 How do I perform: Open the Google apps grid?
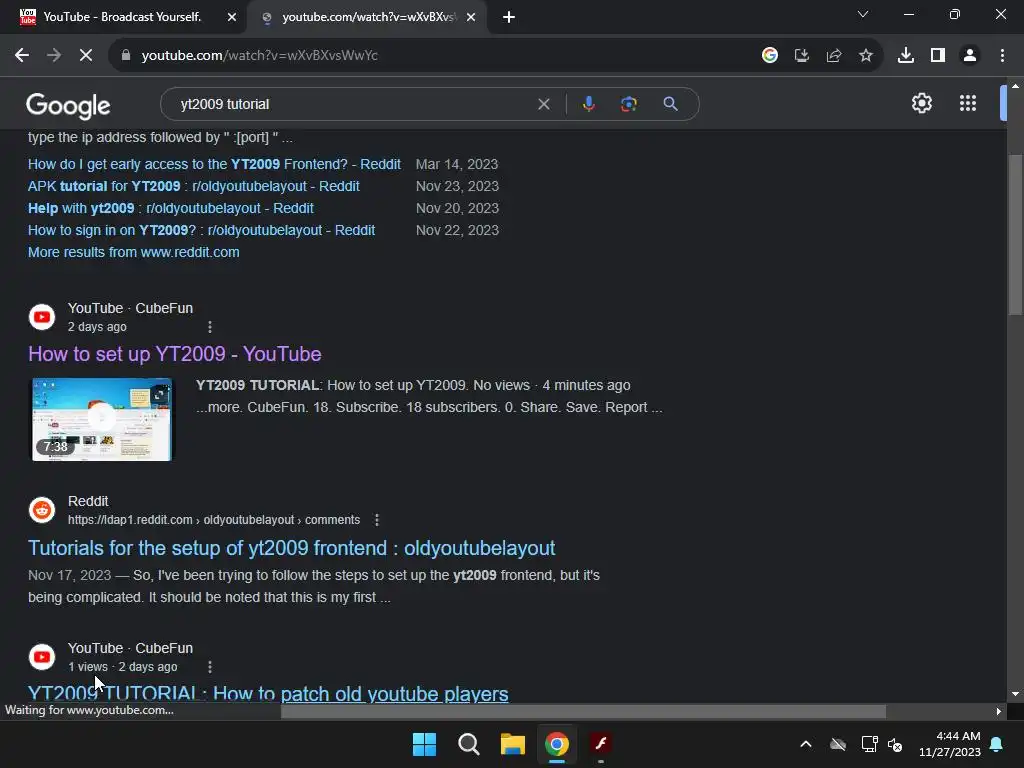coord(968,103)
